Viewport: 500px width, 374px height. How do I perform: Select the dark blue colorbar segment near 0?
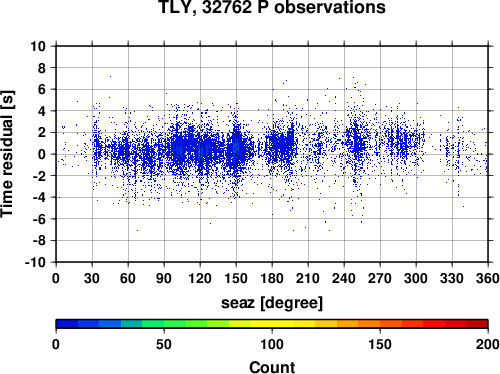point(67,324)
